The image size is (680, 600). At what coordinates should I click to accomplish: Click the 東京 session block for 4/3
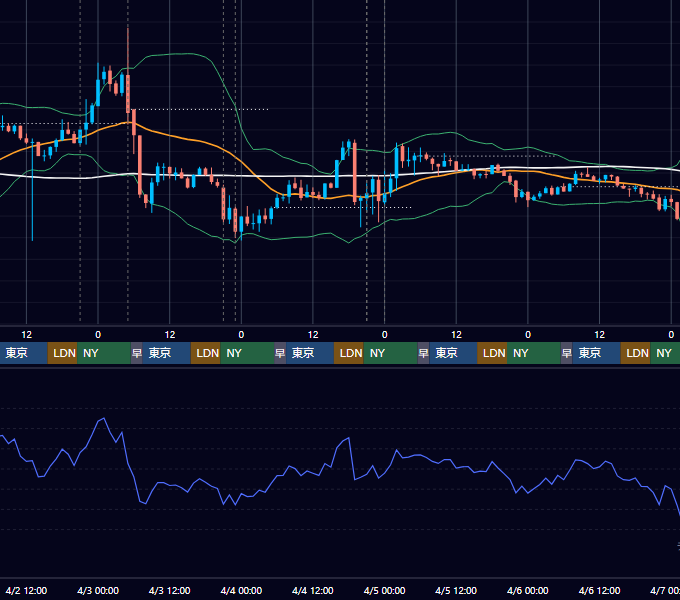[x=167, y=353]
